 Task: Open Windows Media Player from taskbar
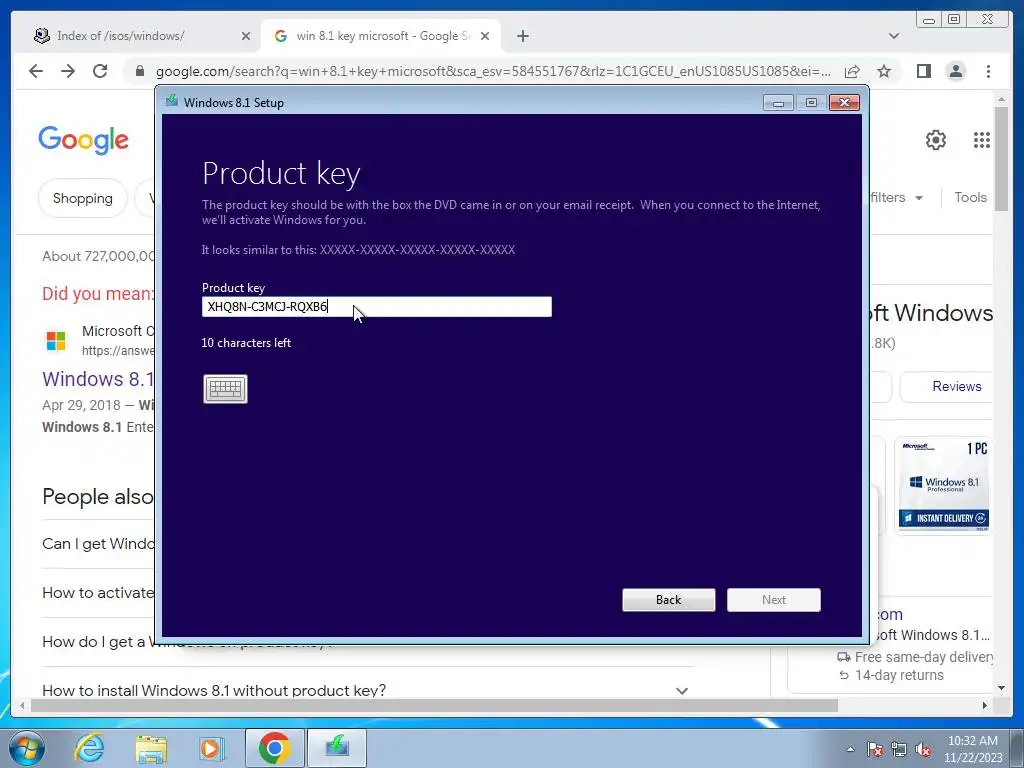coord(211,748)
